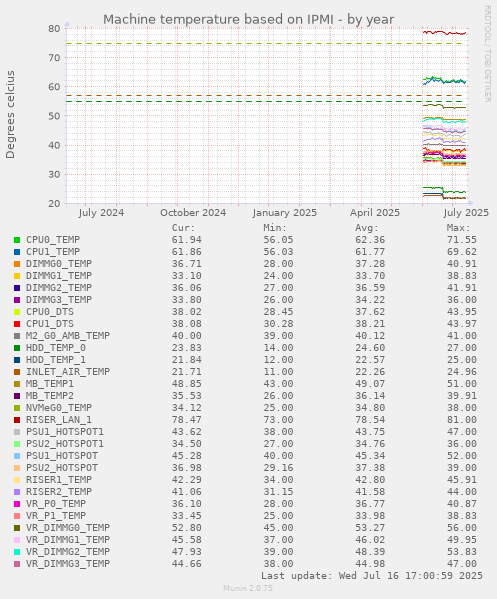497x599 pixels.
Task: Click the VR_DIMMG2_TEMP cyan legend swatch
Action: 17,552
